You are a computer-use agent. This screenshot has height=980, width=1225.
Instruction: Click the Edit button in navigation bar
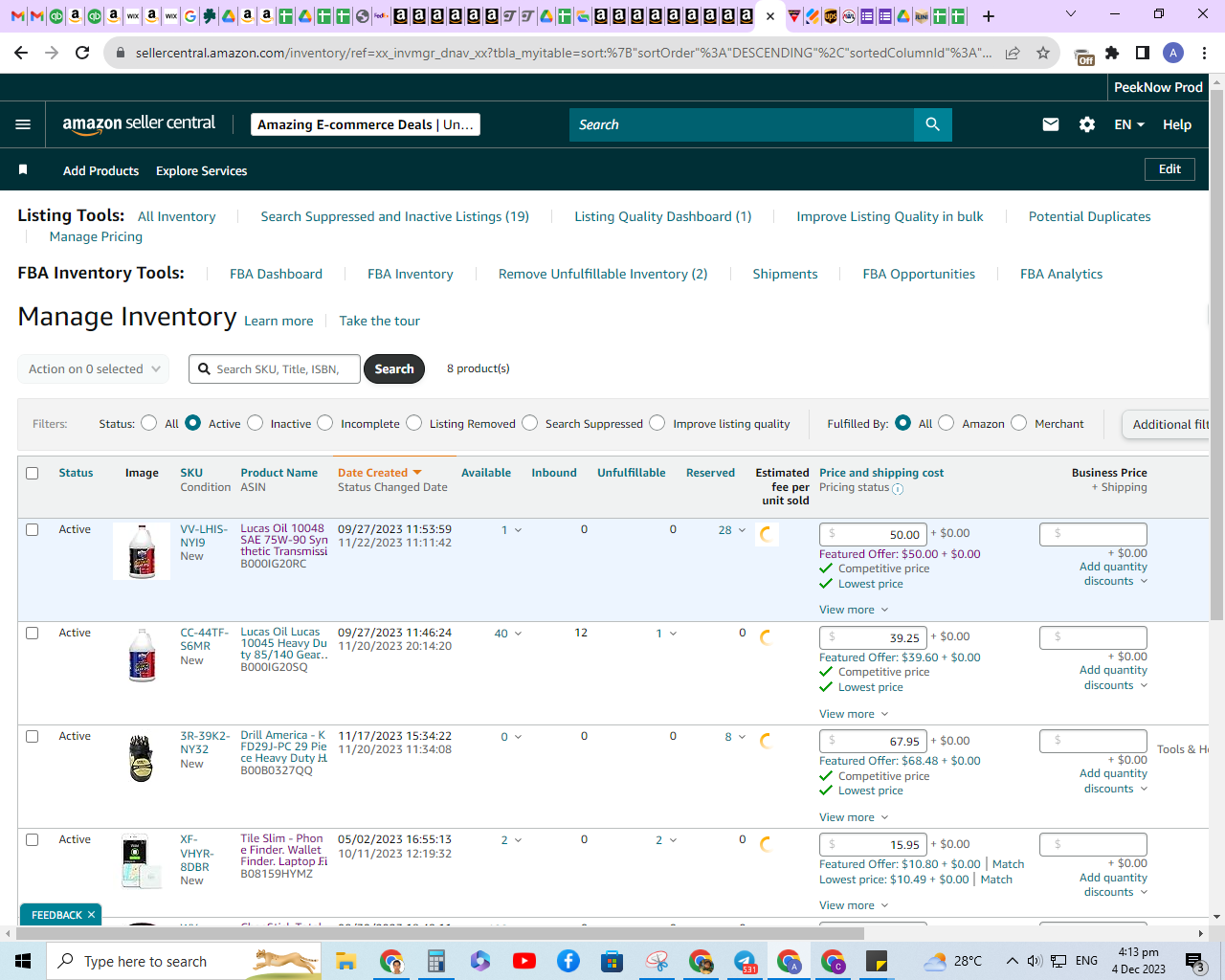click(1169, 169)
